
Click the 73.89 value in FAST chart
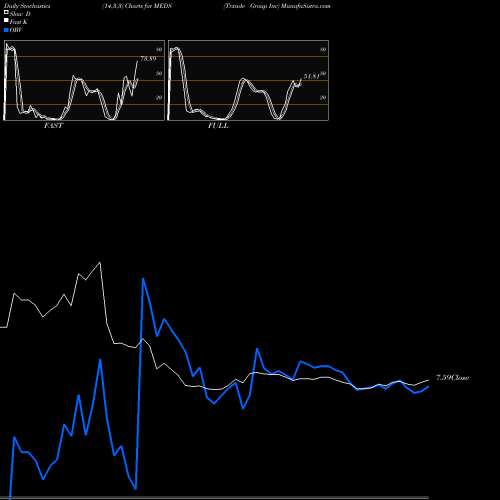[148, 59]
